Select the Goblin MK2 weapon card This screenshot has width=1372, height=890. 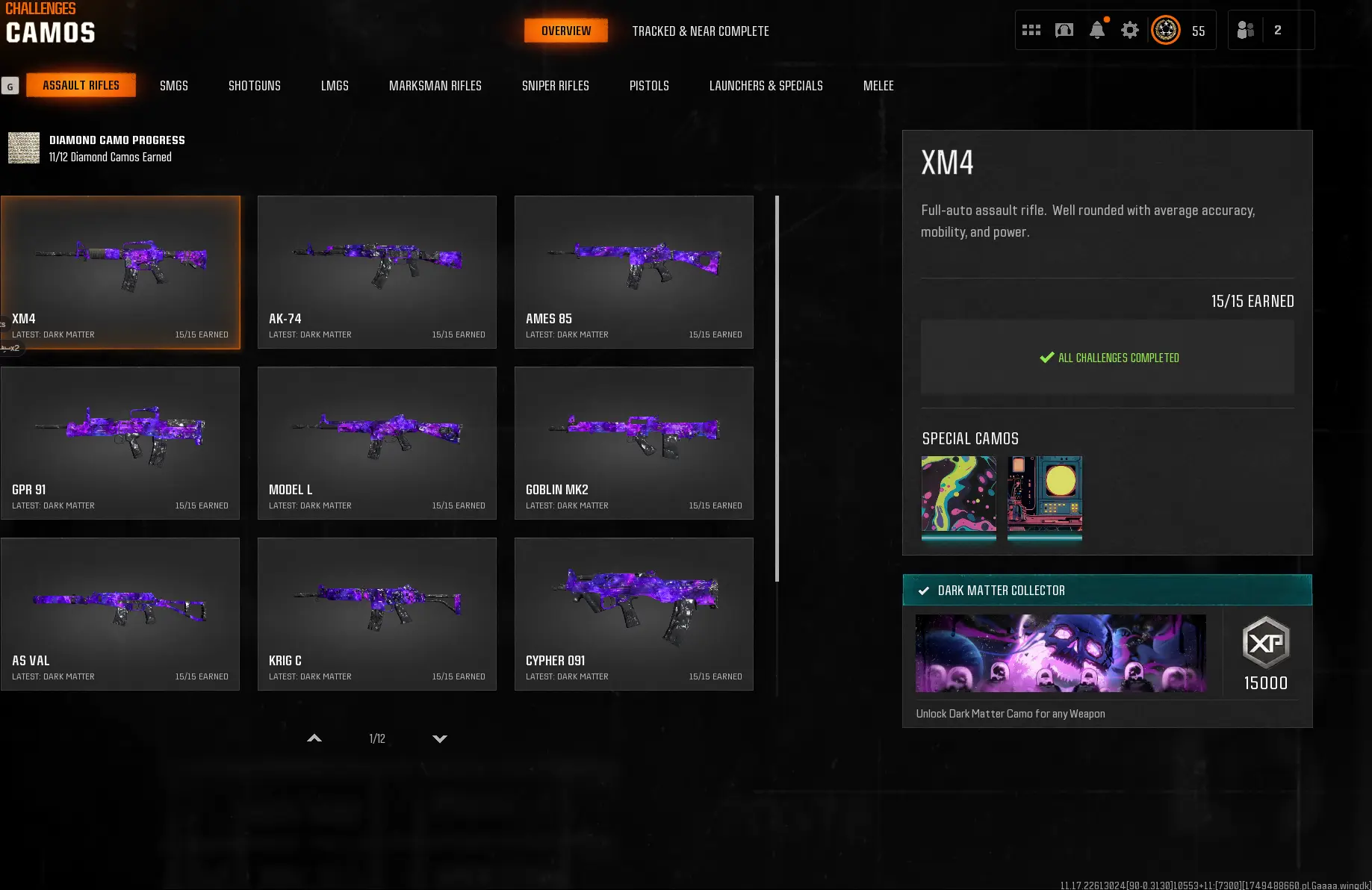tap(634, 444)
